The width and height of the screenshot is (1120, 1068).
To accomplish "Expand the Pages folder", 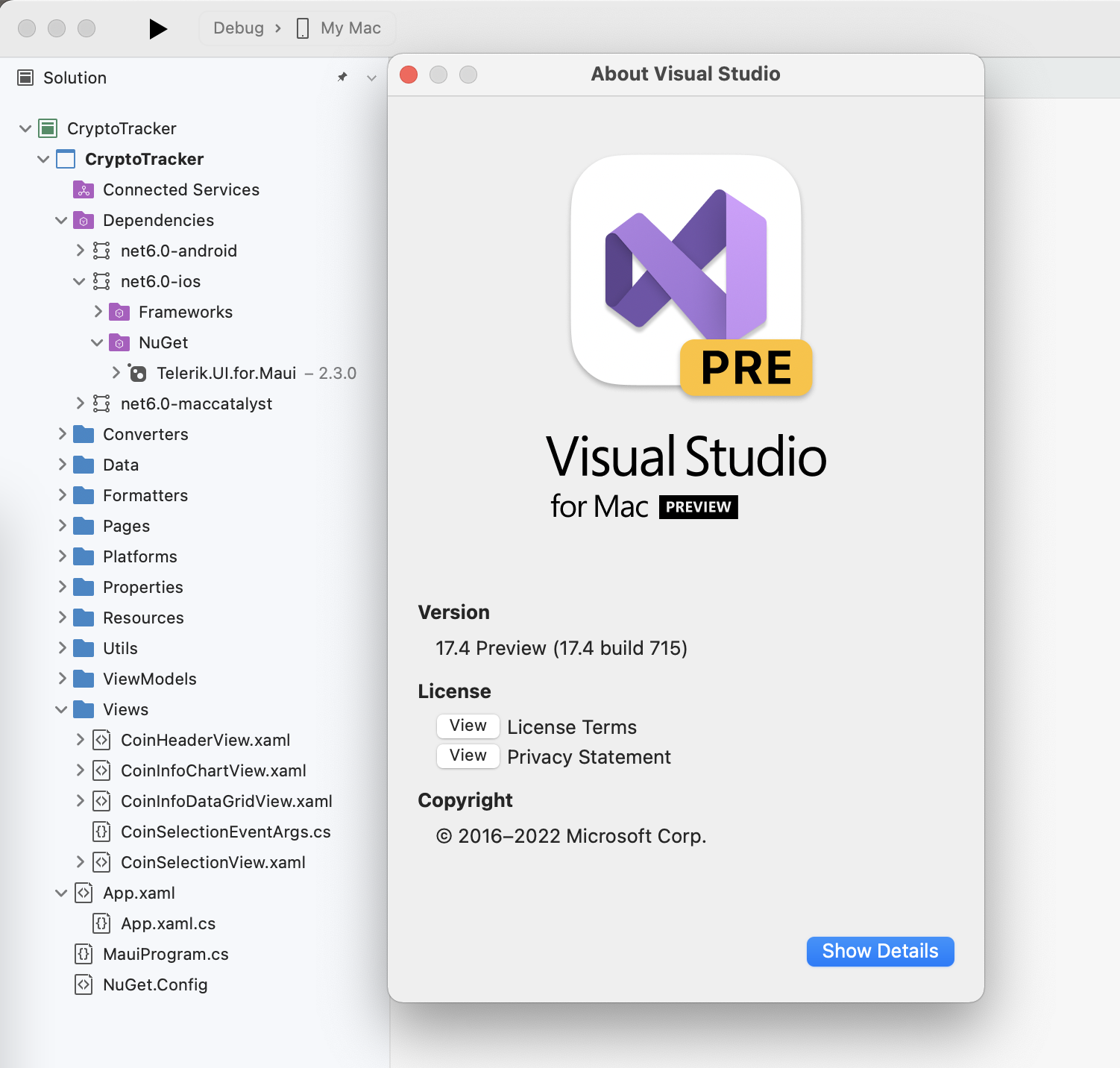I will pos(62,526).
